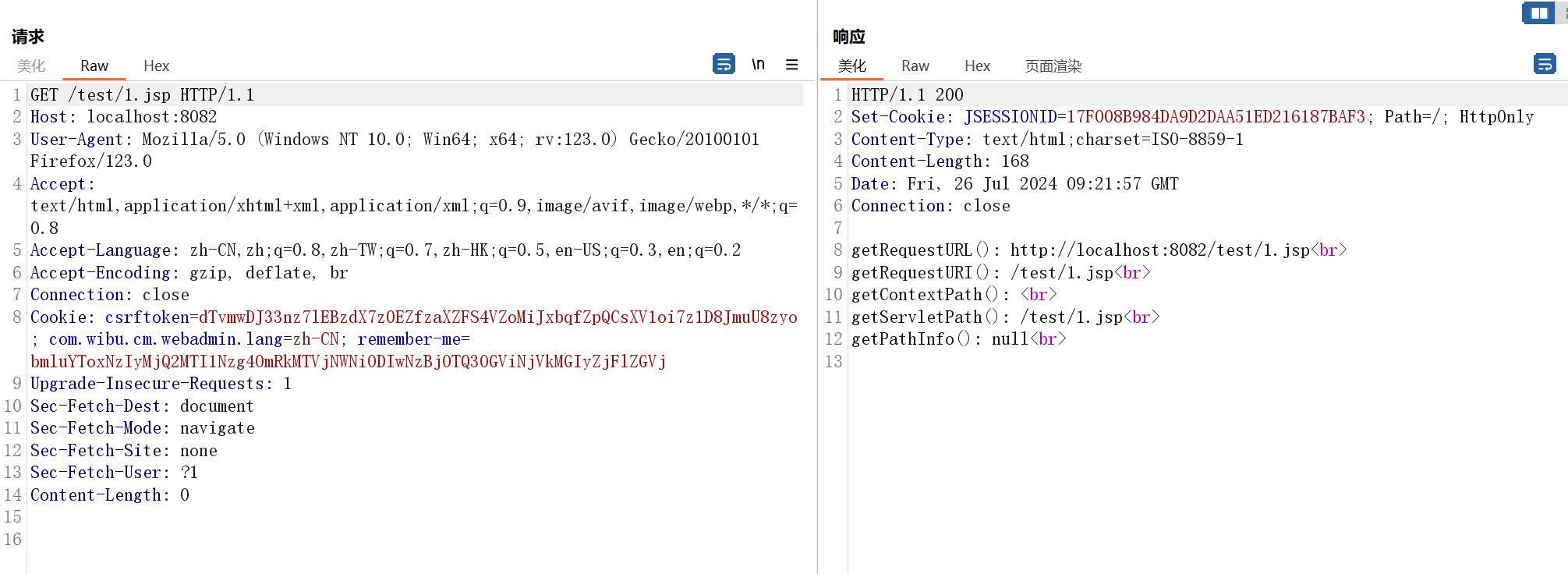Switch to side-by-side layout view icon

(1539, 13)
